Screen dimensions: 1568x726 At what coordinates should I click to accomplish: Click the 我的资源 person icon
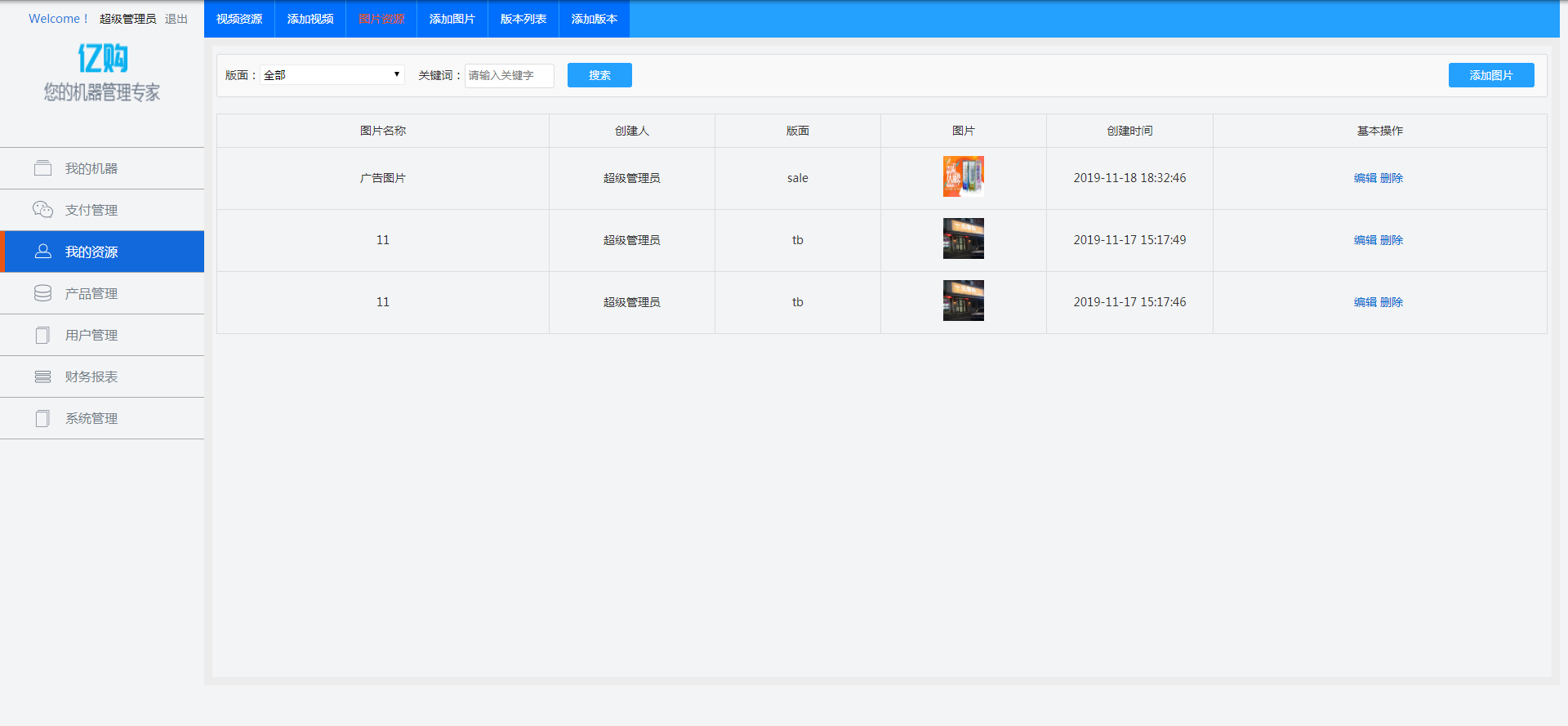coord(42,252)
